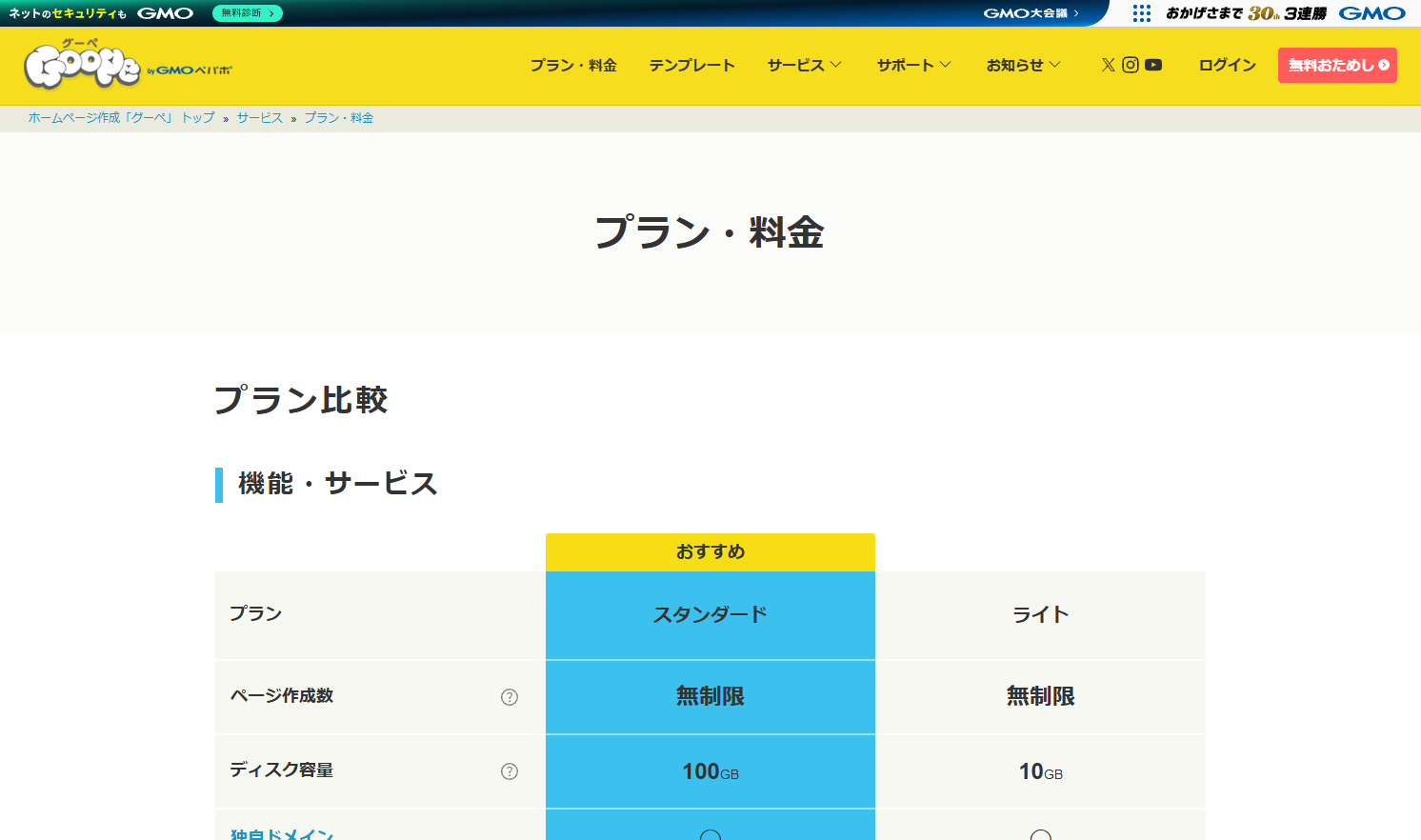Open the YouTube channel icon
The width and height of the screenshot is (1421, 840).
[1152, 64]
